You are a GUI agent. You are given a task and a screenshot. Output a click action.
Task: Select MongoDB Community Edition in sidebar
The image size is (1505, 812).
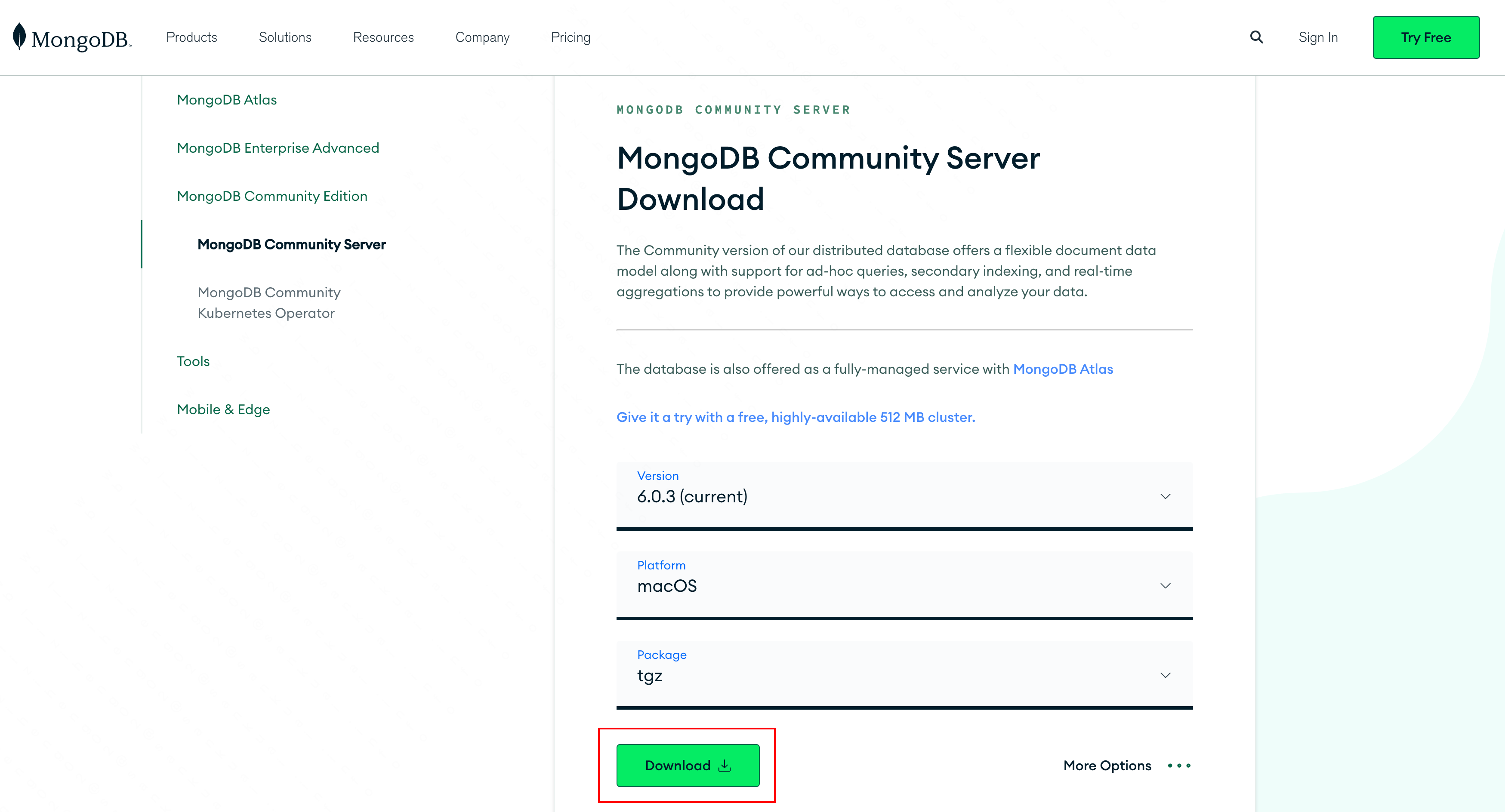[x=272, y=196]
